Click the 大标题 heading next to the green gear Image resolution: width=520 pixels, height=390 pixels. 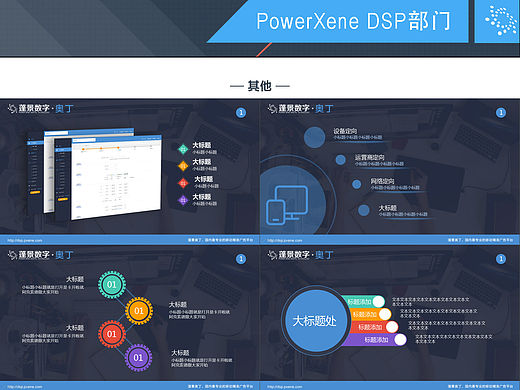(x=75, y=279)
